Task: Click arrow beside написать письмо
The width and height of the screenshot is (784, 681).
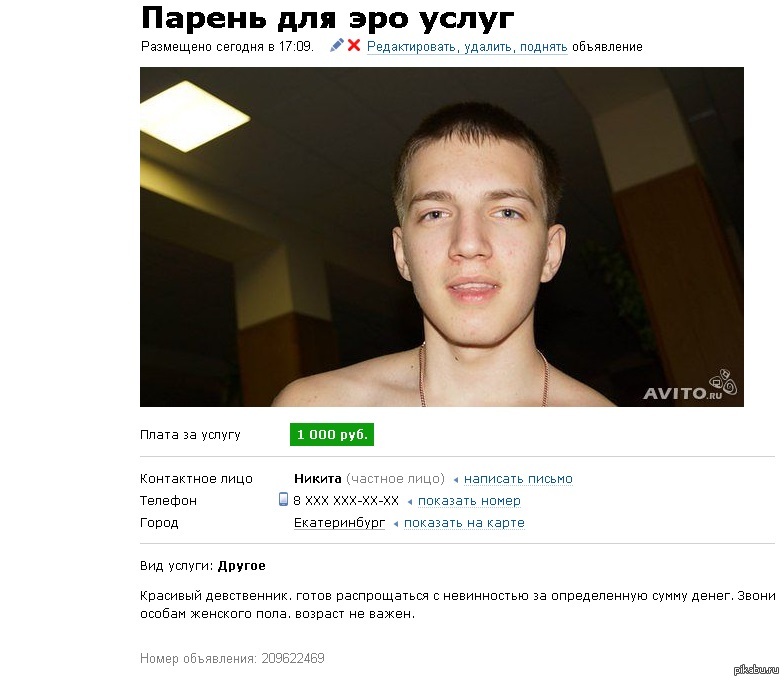Action: coord(456,480)
